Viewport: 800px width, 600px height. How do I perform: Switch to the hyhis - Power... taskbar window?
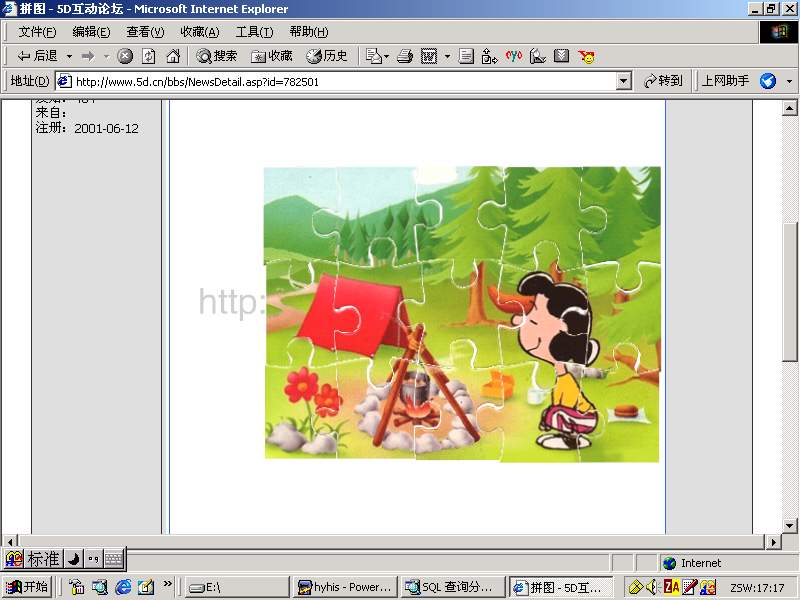coord(344,587)
